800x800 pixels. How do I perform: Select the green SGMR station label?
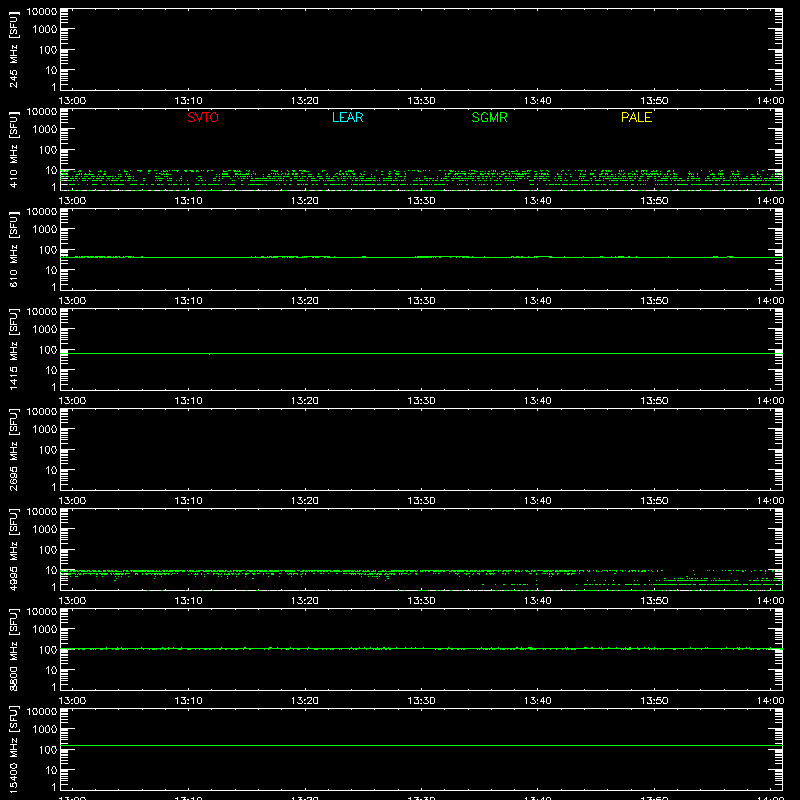pos(489,117)
